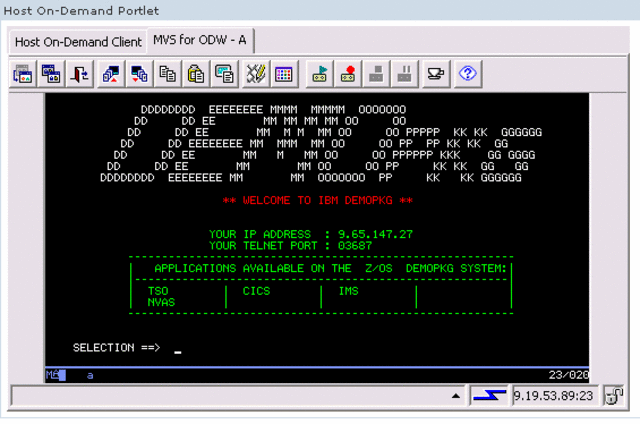Screen dimensions: 640x424
Task: Click the disconnect door icon
Action: 80,74
